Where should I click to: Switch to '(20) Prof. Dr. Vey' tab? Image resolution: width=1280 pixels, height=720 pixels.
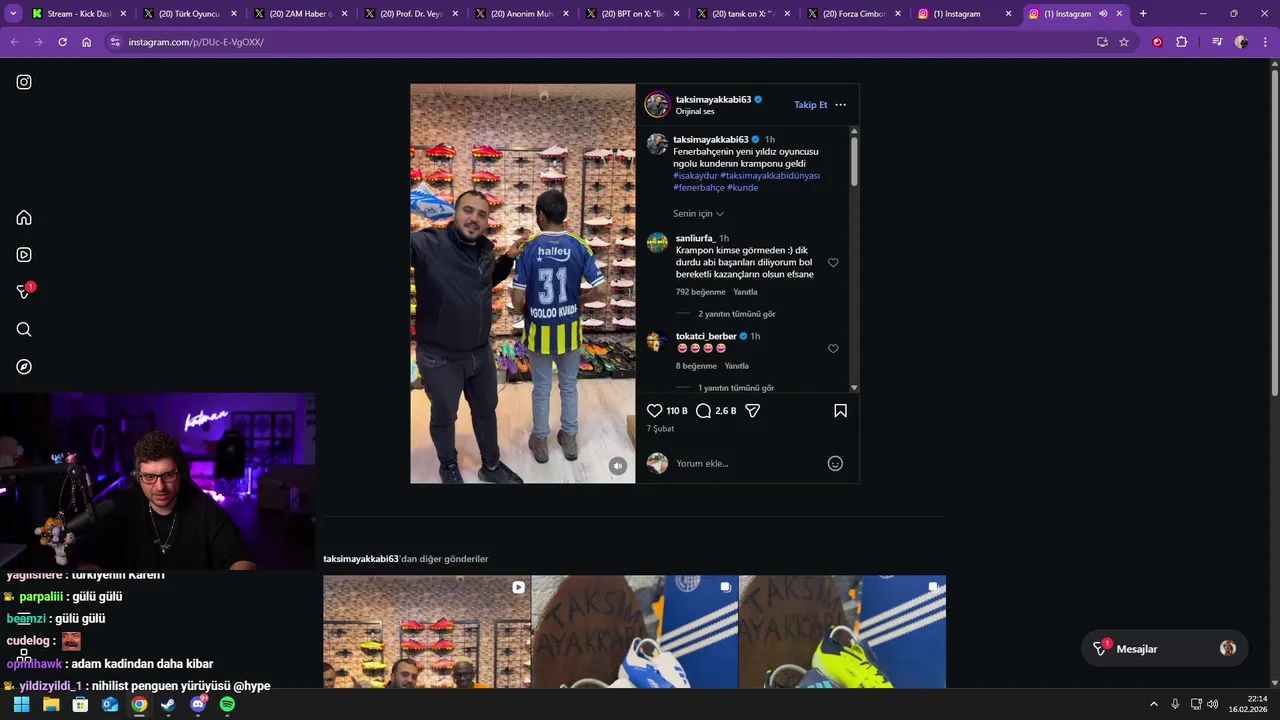(411, 14)
